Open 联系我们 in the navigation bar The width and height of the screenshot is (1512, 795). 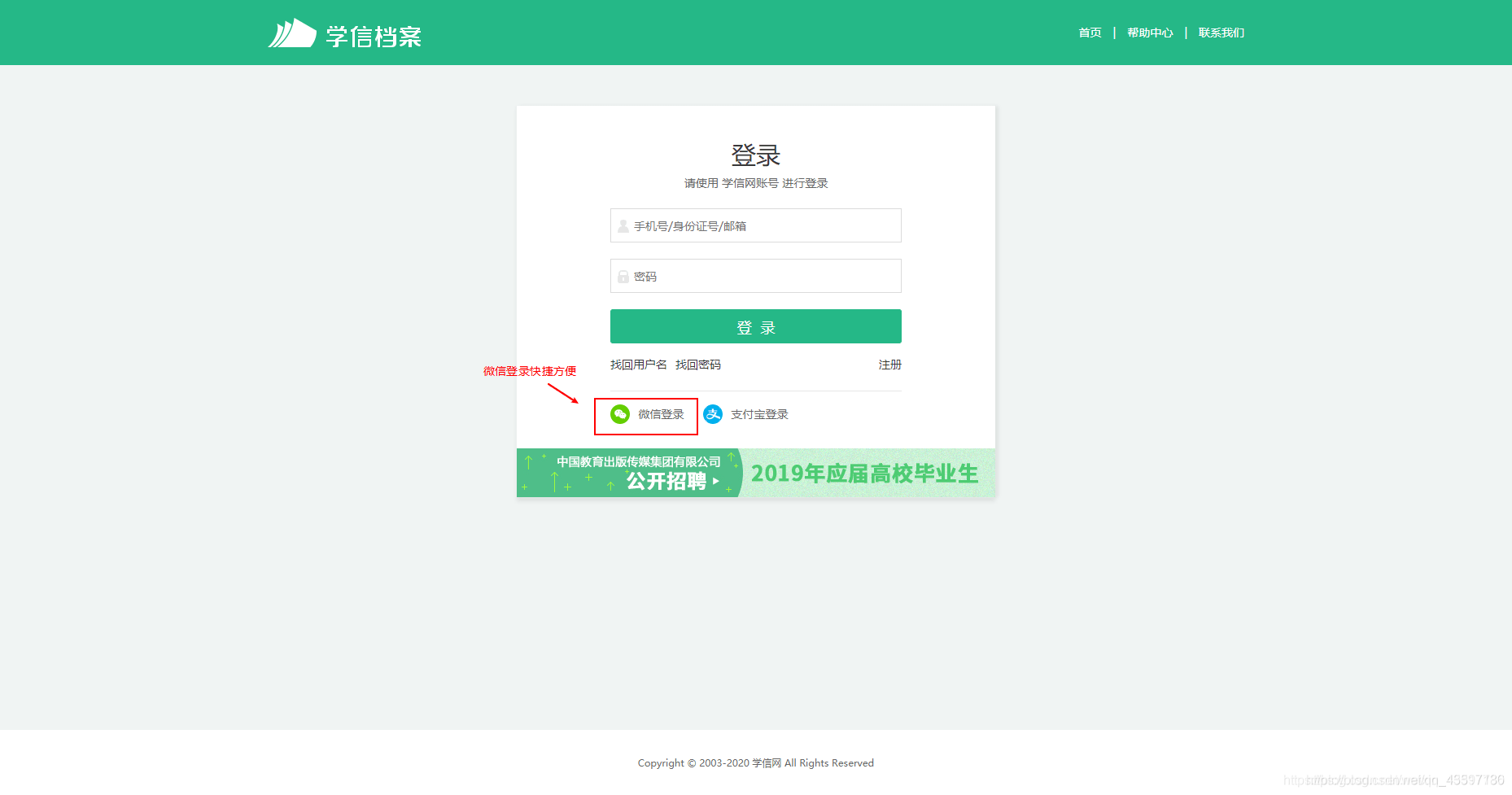point(1221,33)
